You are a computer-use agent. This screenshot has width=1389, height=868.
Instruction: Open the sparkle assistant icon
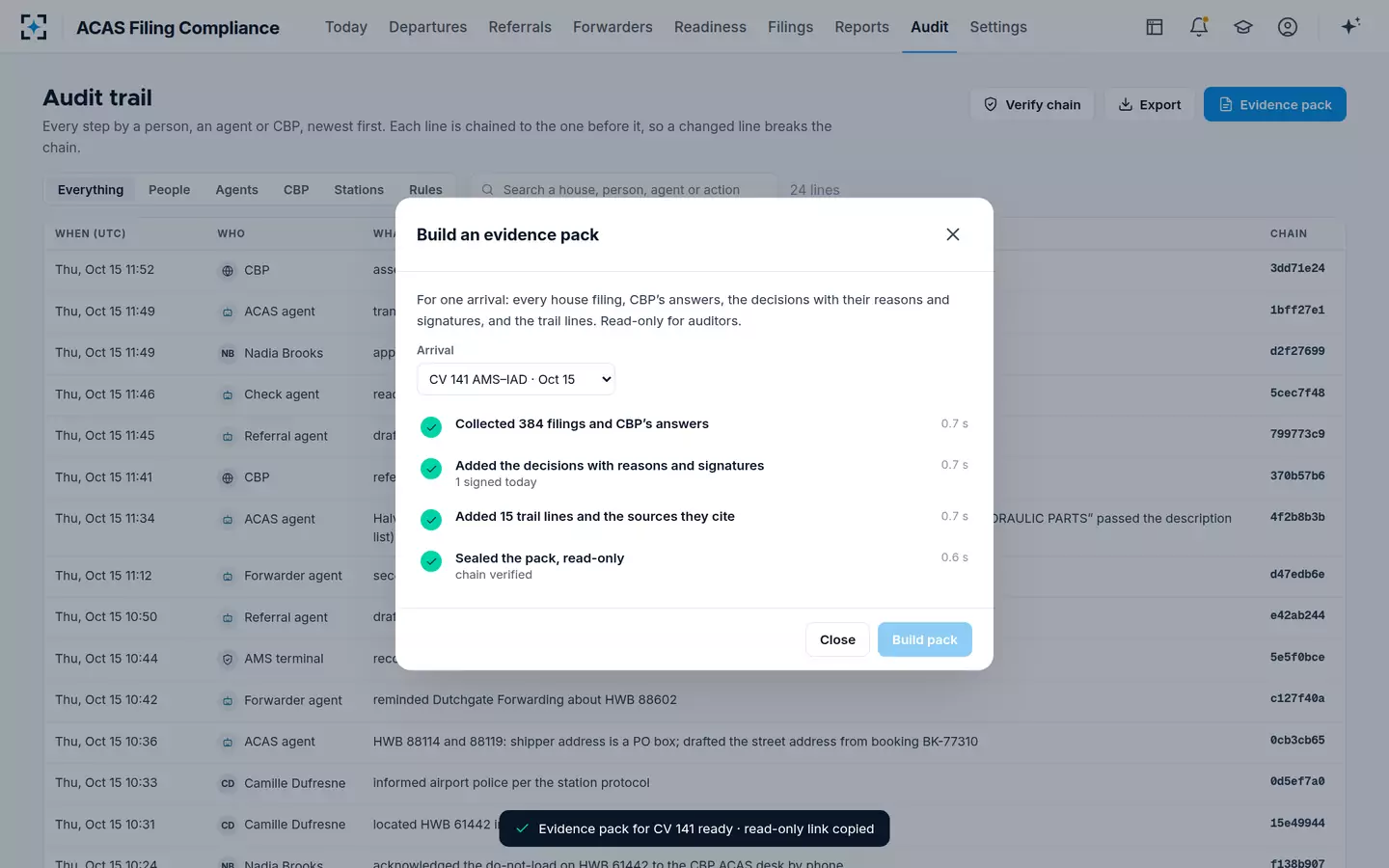click(1350, 26)
